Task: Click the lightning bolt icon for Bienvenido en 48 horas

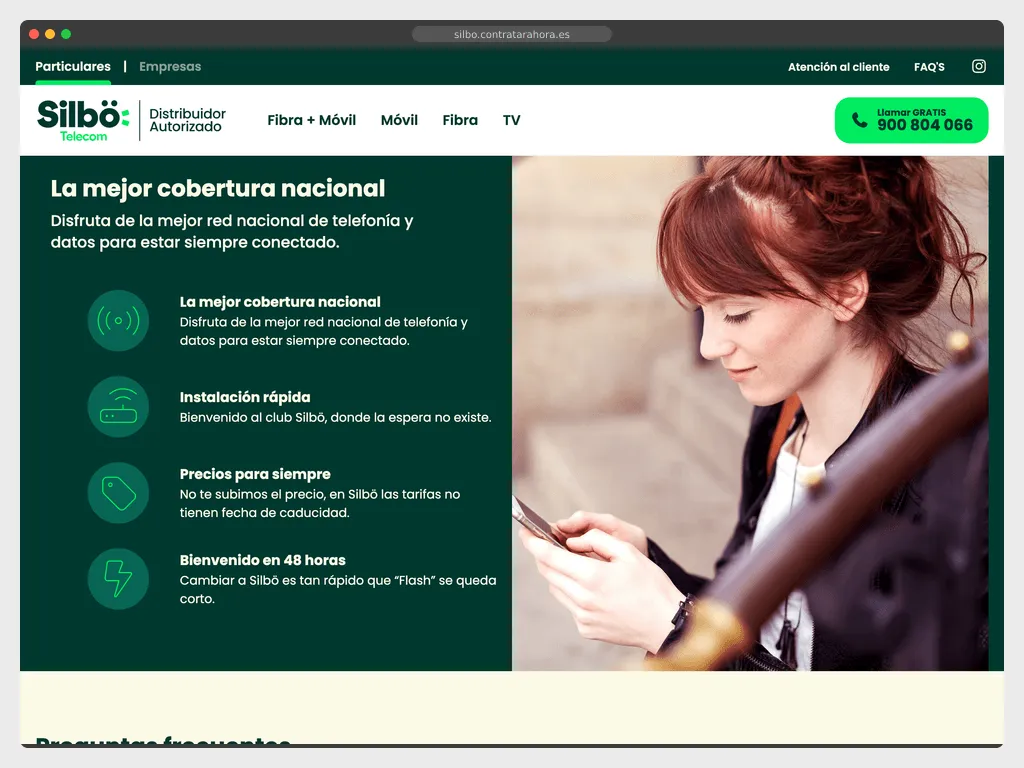Action: (x=118, y=579)
